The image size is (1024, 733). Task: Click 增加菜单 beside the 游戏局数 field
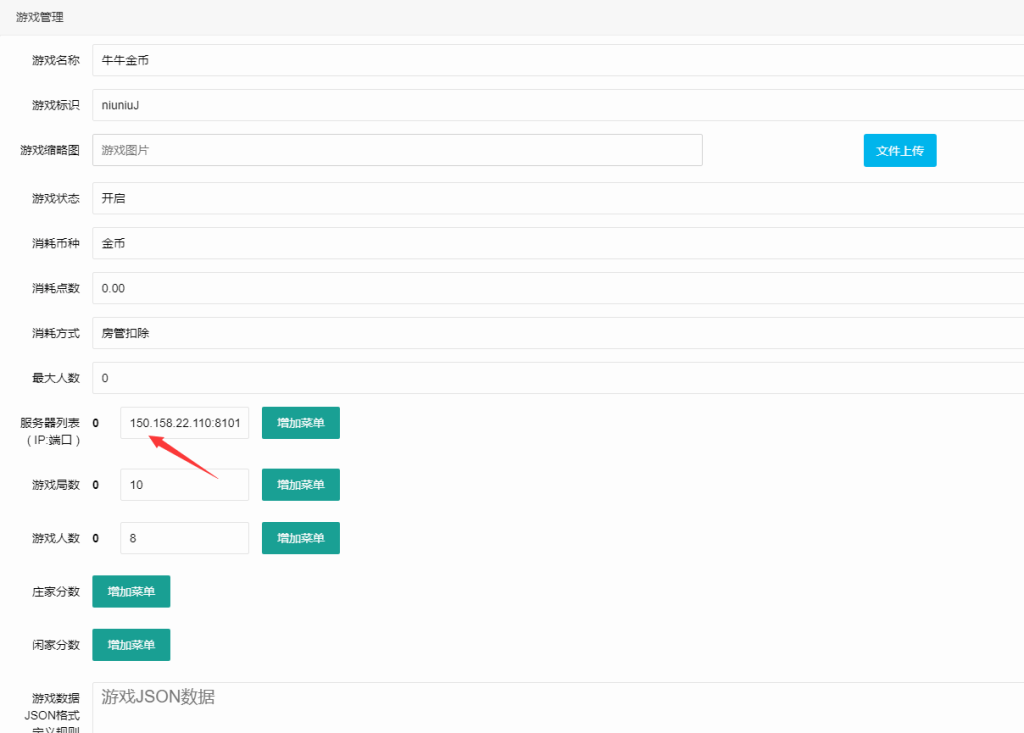[x=301, y=485]
